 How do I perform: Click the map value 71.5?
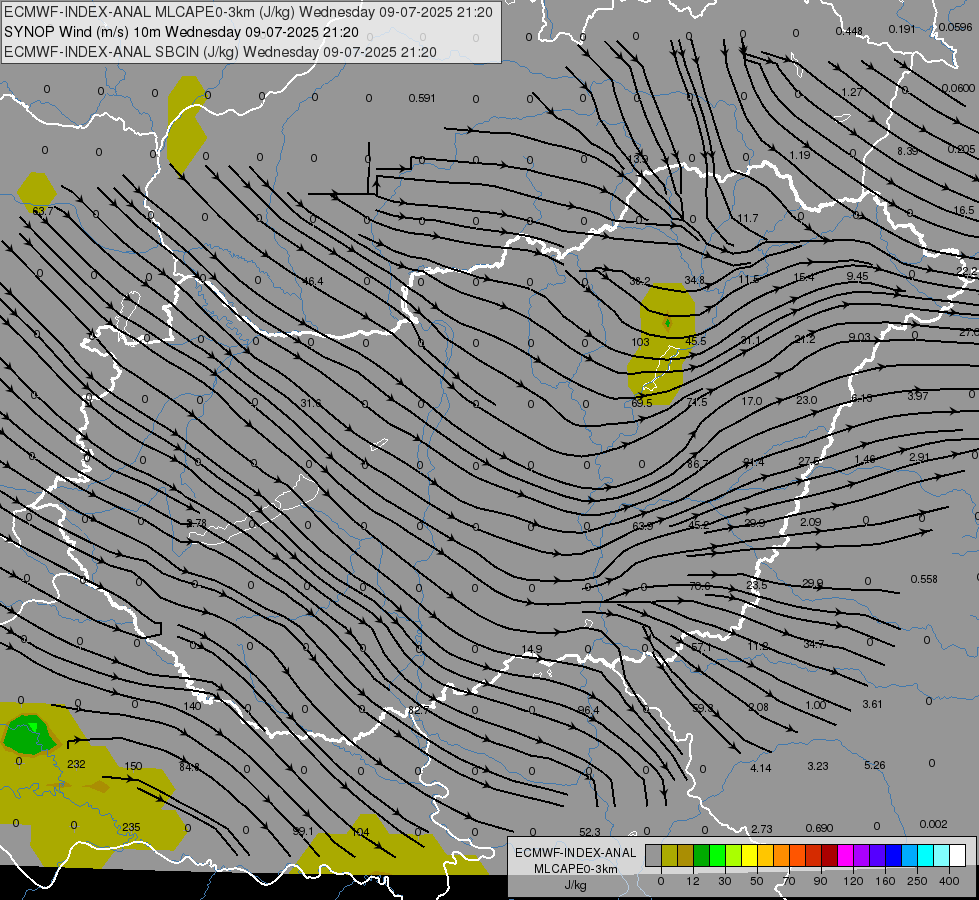[x=697, y=402]
